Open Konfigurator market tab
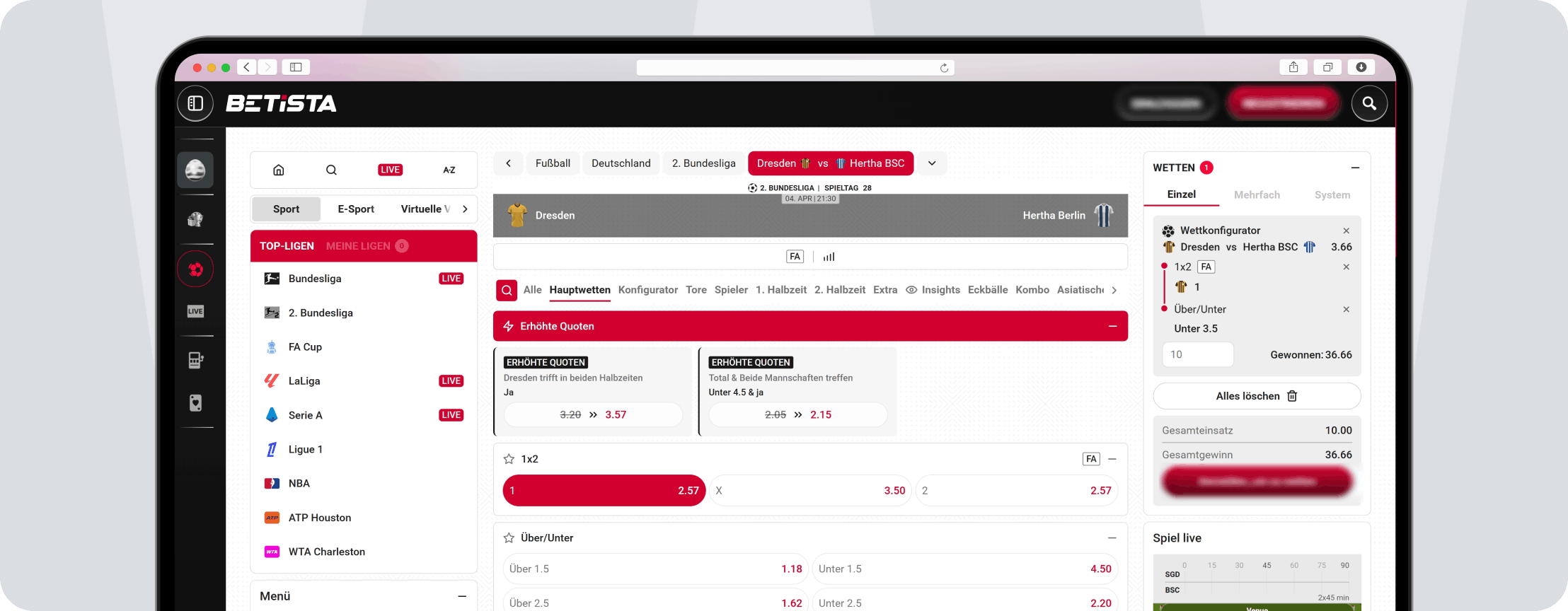 tap(648, 290)
